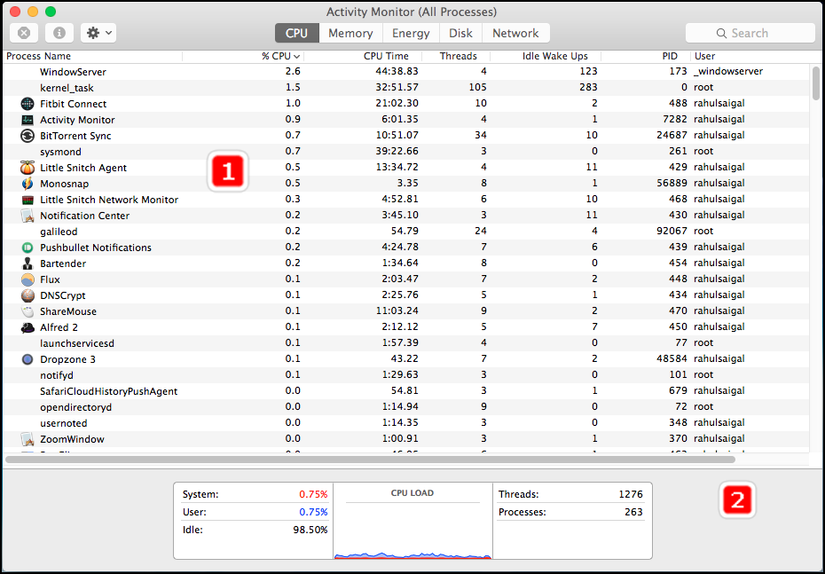825x574 pixels.
Task: Click the Search field
Action: click(750, 33)
